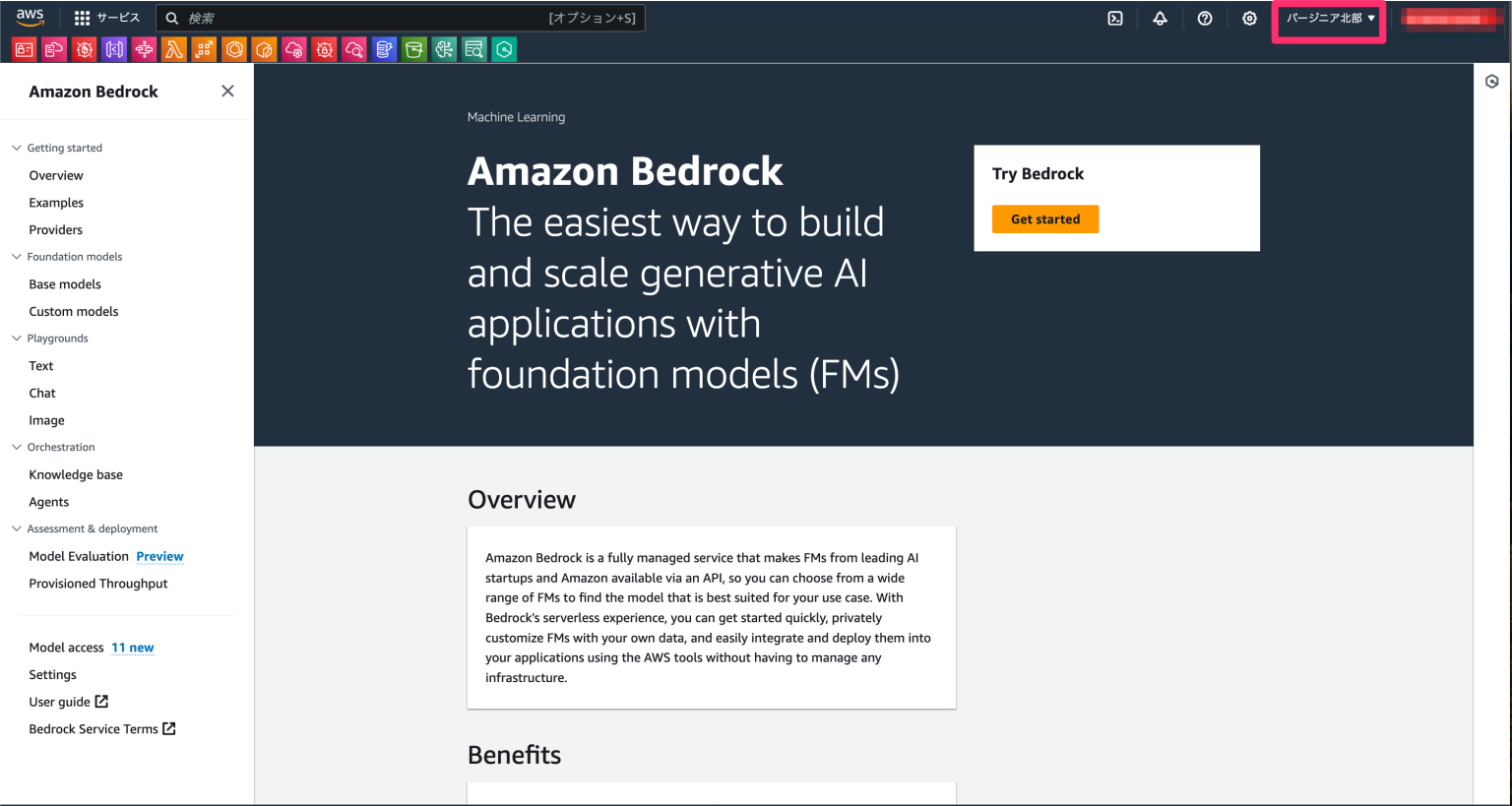Open CloudShell from the top navigation bar
The image size is (1512, 806).
pos(1115,18)
